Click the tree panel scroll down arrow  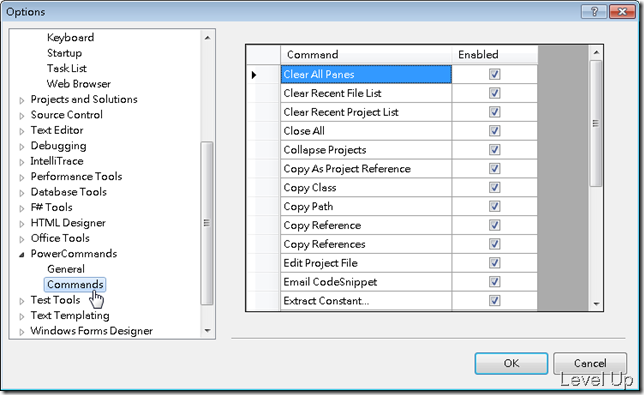tap(207, 331)
